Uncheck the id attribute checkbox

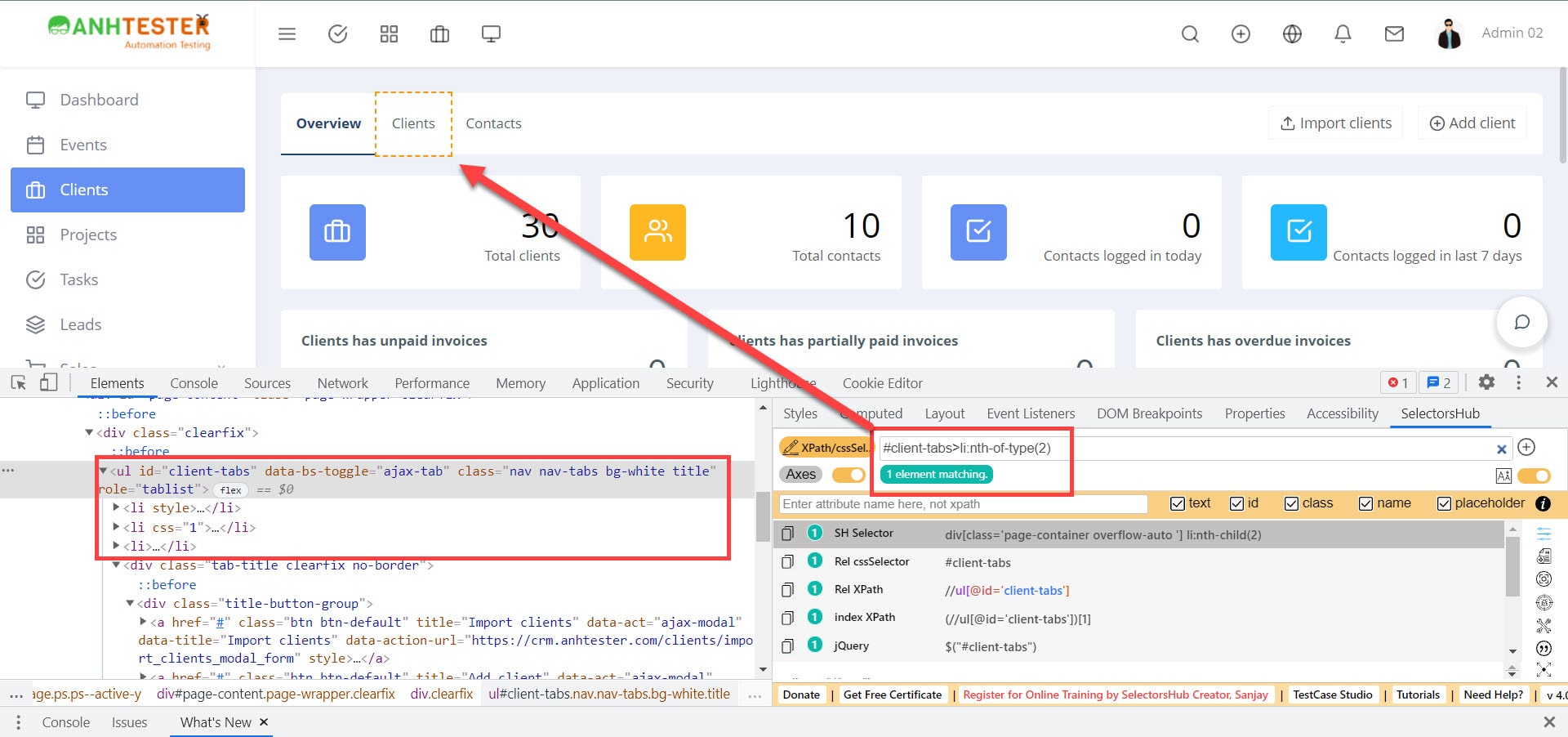(x=1236, y=503)
